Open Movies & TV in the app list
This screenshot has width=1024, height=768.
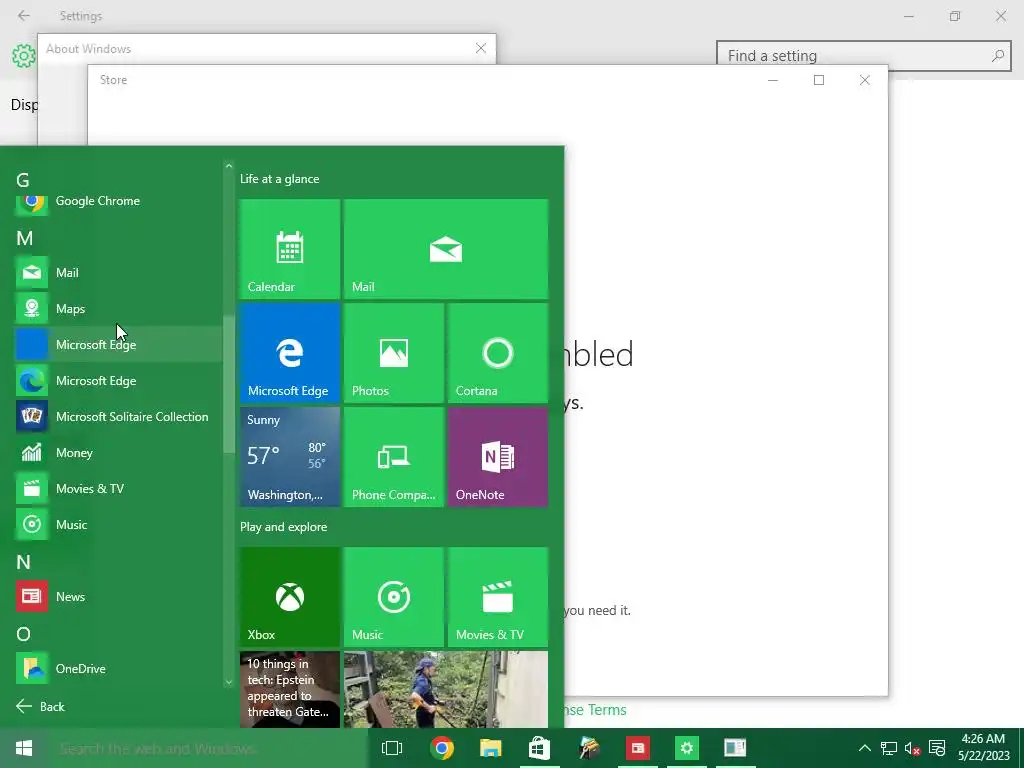(118, 488)
